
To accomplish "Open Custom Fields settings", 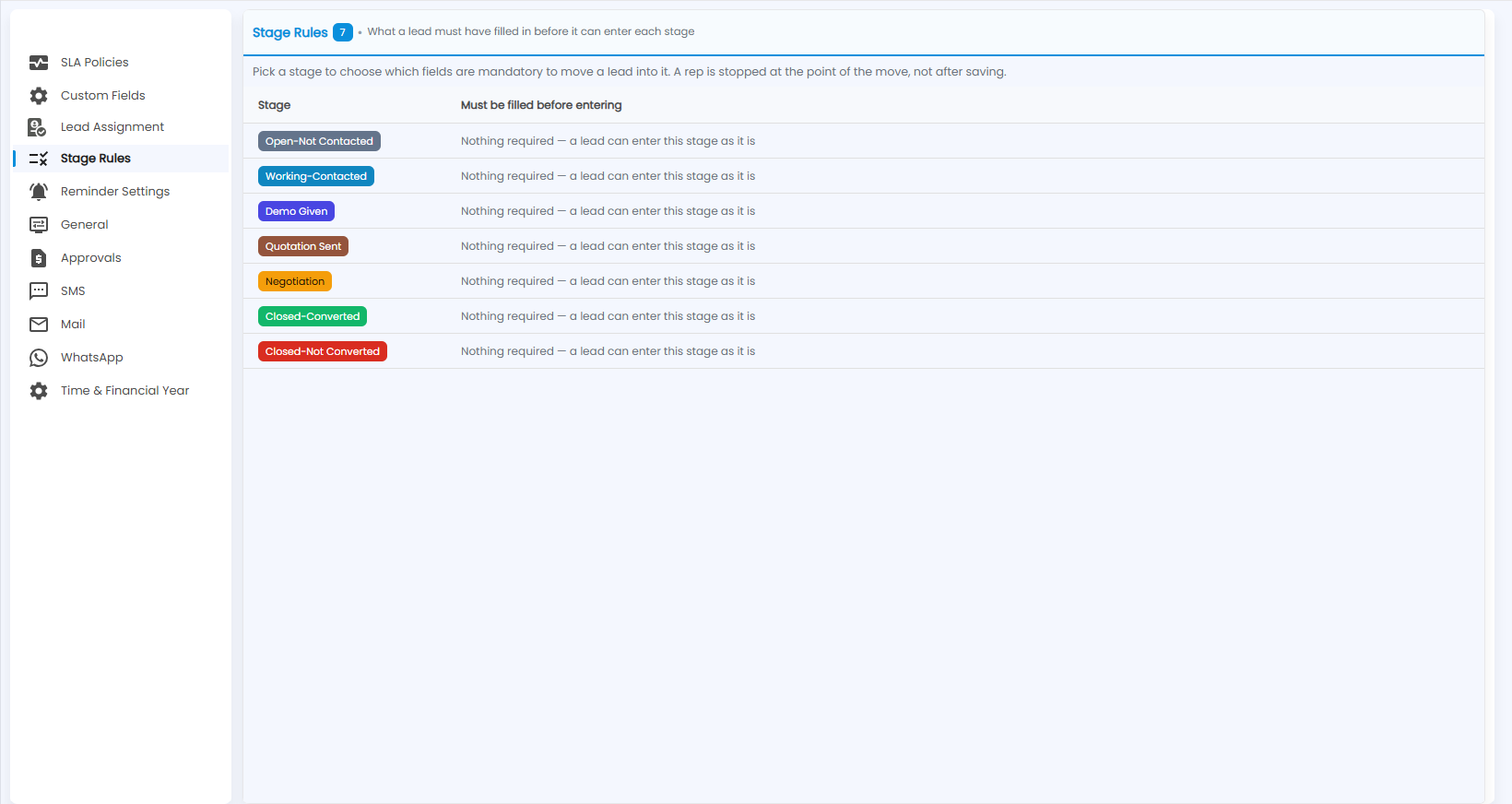I will (103, 96).
